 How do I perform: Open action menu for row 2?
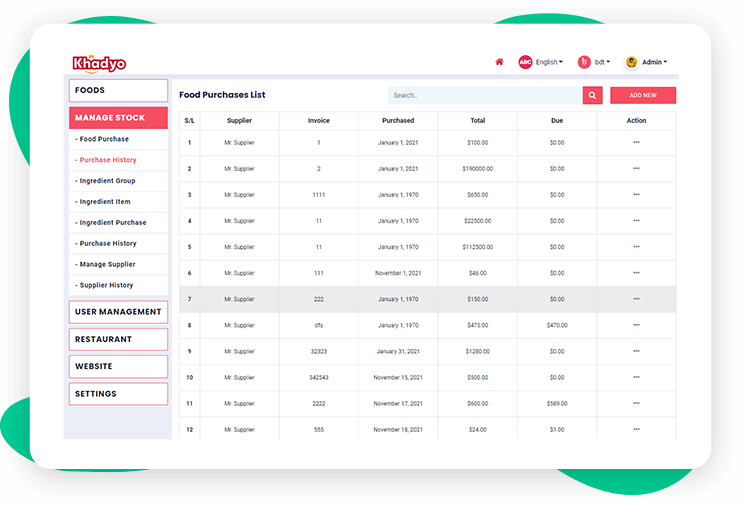636,168
